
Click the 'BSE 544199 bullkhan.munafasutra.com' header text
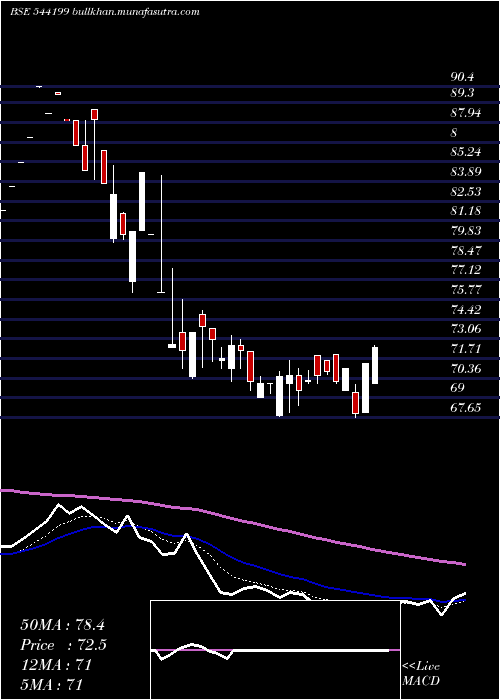[x=105, y=12]
